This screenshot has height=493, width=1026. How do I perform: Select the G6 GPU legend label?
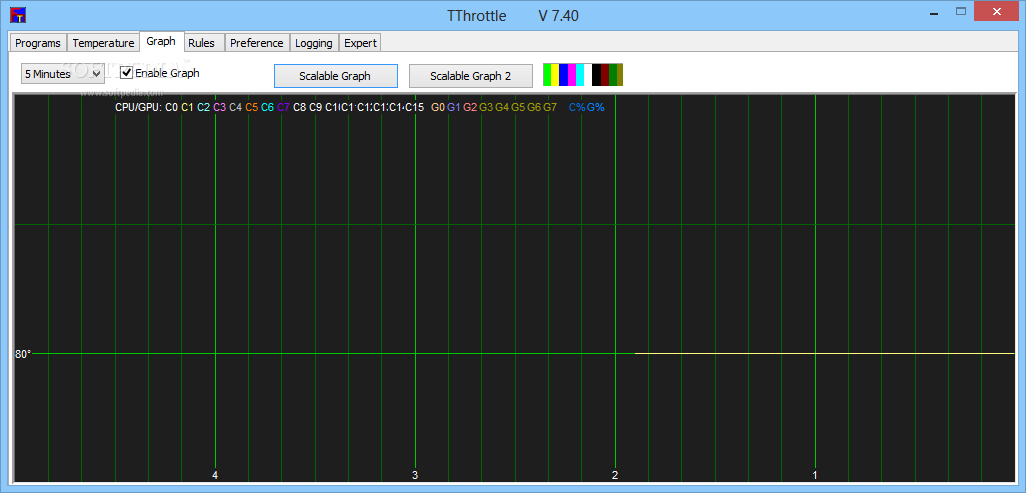coord(534,107)
